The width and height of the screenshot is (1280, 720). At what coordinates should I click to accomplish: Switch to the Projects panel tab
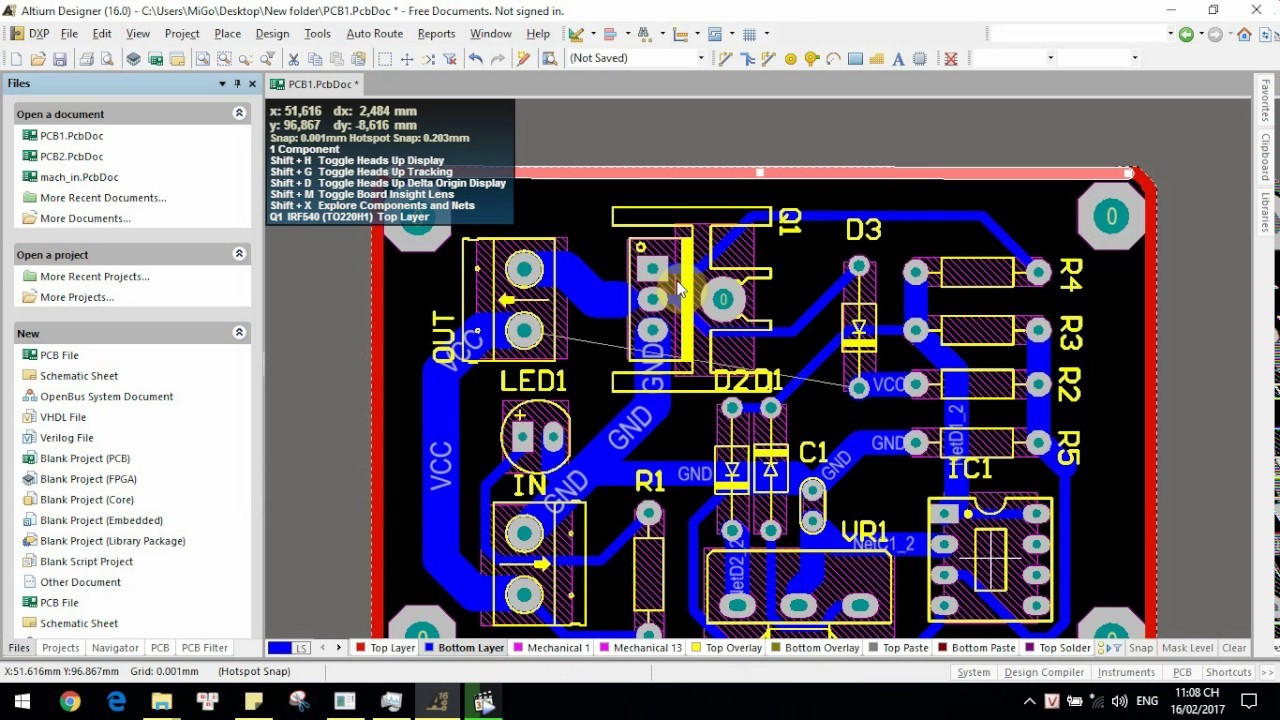pyautogui.click(x=60, y=648)
